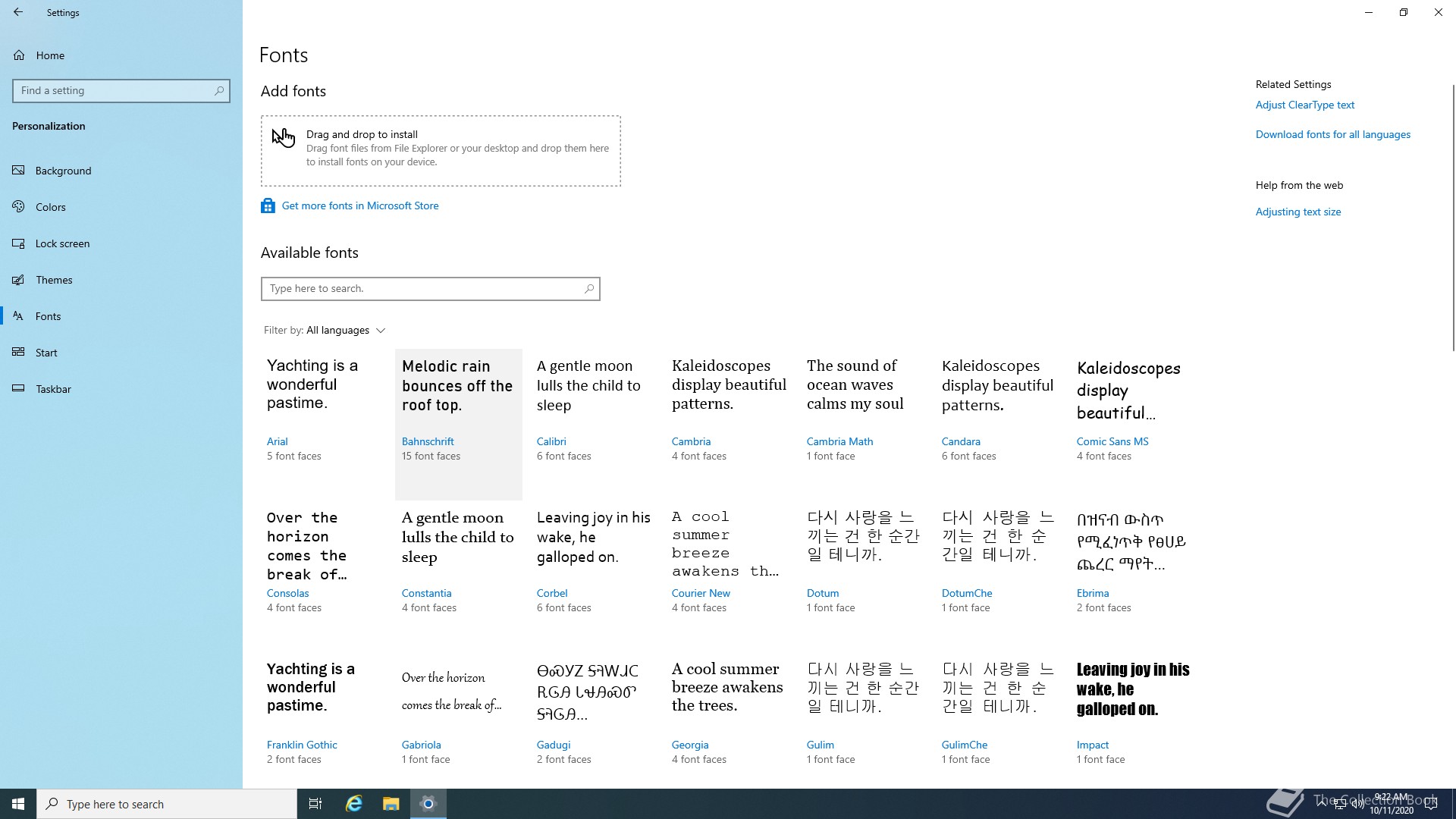Click Download fonts for all languages
Image resolution: width=1456 pixels, height=819 pixels.
1332,134
